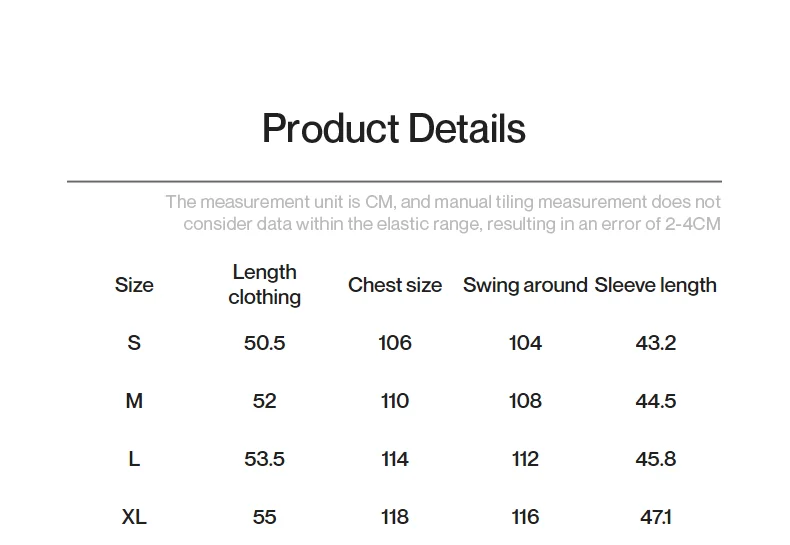Click the L size row label
The height and width of the screenshot is (545, 790).
pyautogui.click(x=134, y=459)
